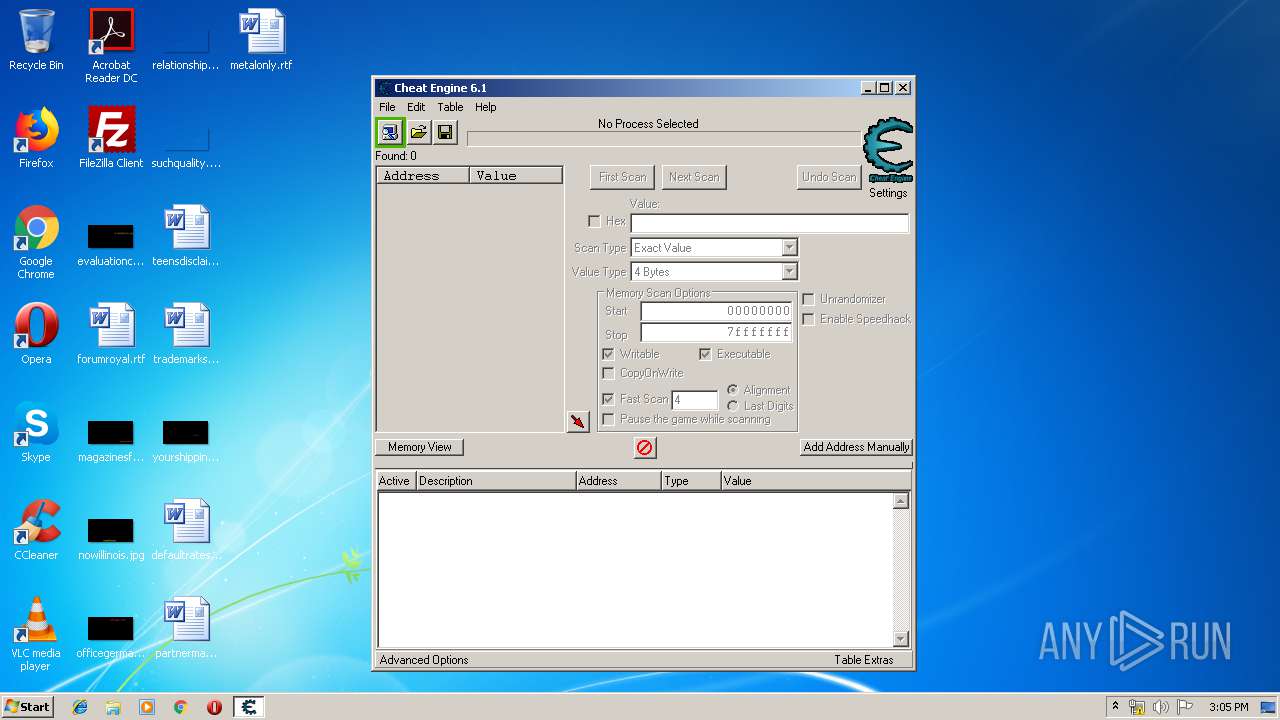This screenshot has height=720, width=1280.
Task: Open the Skype desktop shortcut
Action: [x=36, y=432]
